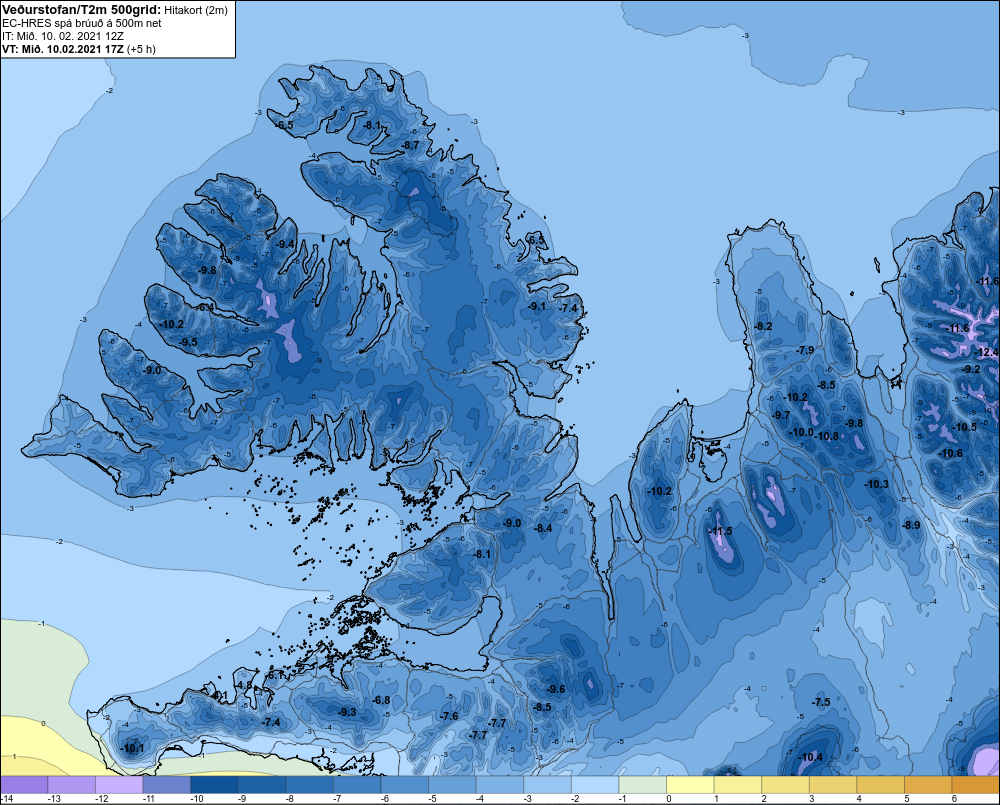The image size is (1000, 805).
Task: Click the -12.4 temperature label
Action: [x=987, y=352]
